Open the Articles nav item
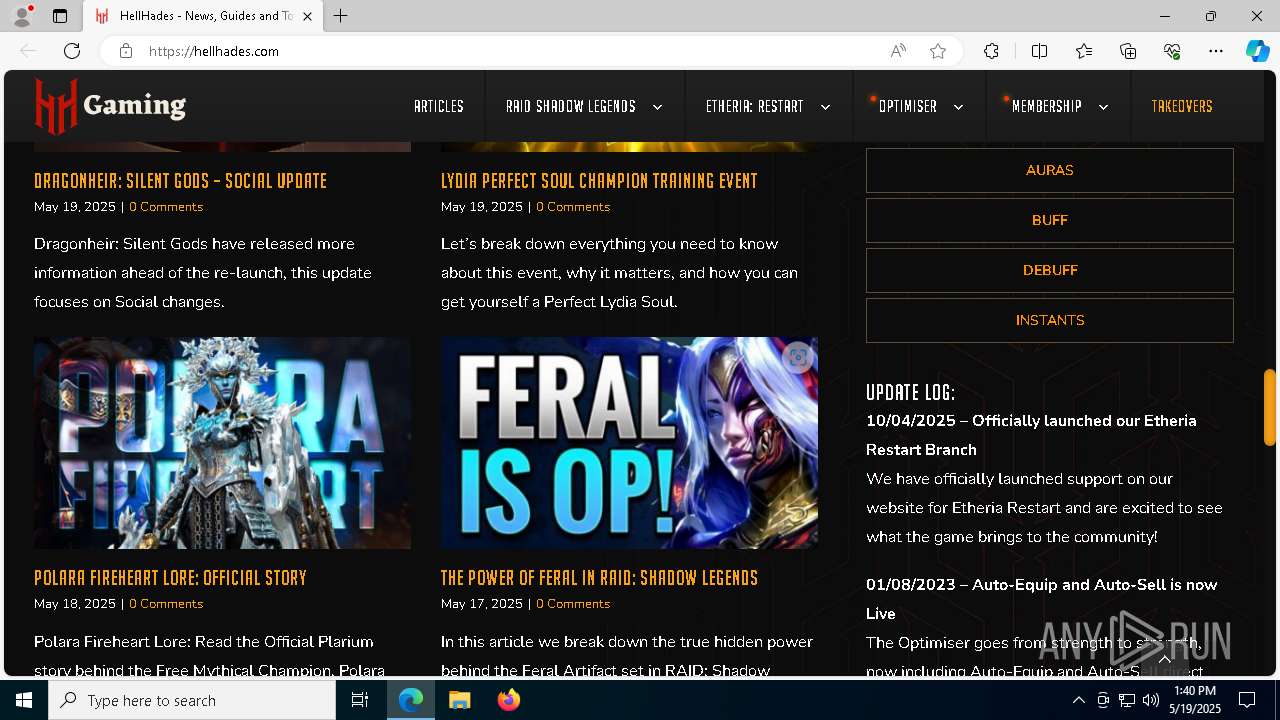 pos(439,106)
